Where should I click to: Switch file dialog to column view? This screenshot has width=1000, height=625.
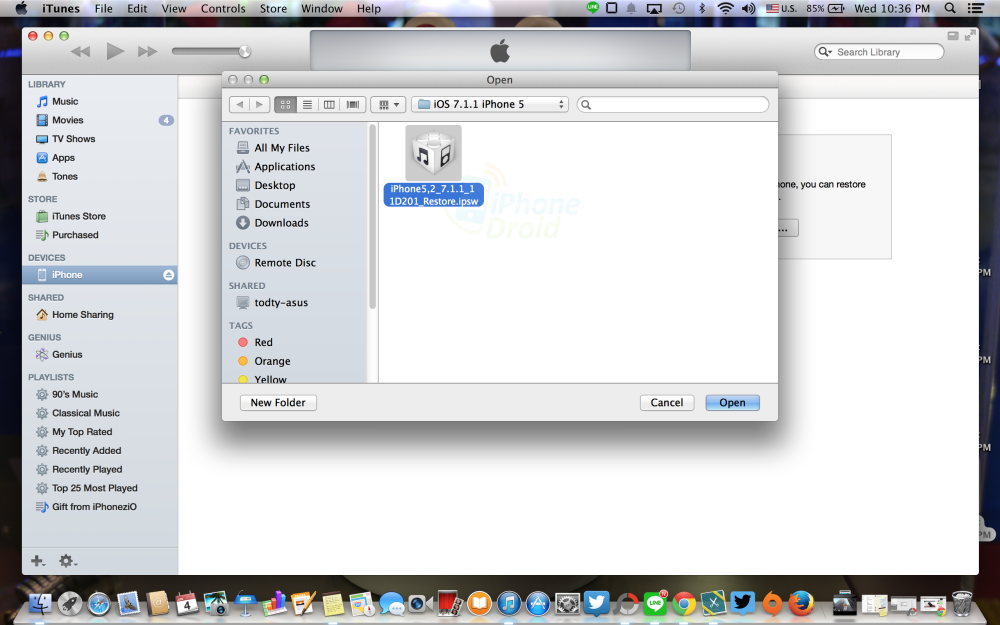[329, 104]
